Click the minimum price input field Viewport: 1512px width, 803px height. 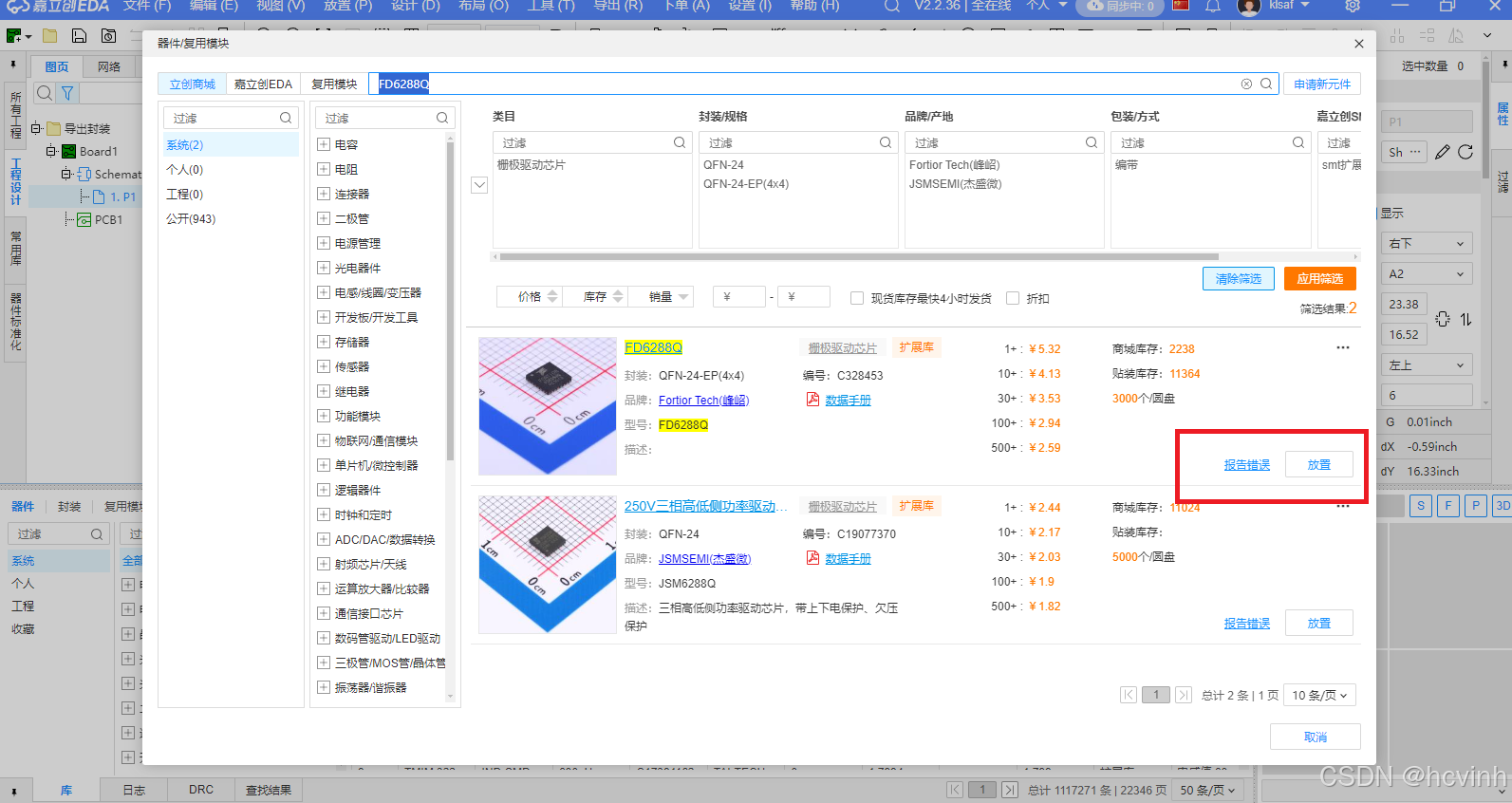tap(739, 297)
